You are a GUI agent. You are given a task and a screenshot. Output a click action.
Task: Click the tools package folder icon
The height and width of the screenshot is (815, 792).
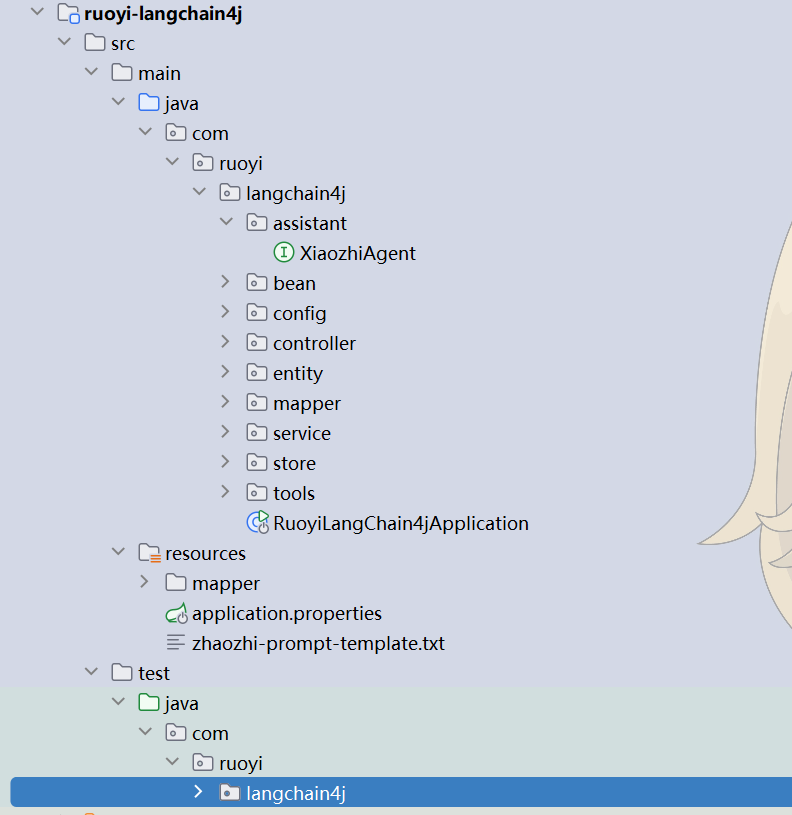point(257,493)
